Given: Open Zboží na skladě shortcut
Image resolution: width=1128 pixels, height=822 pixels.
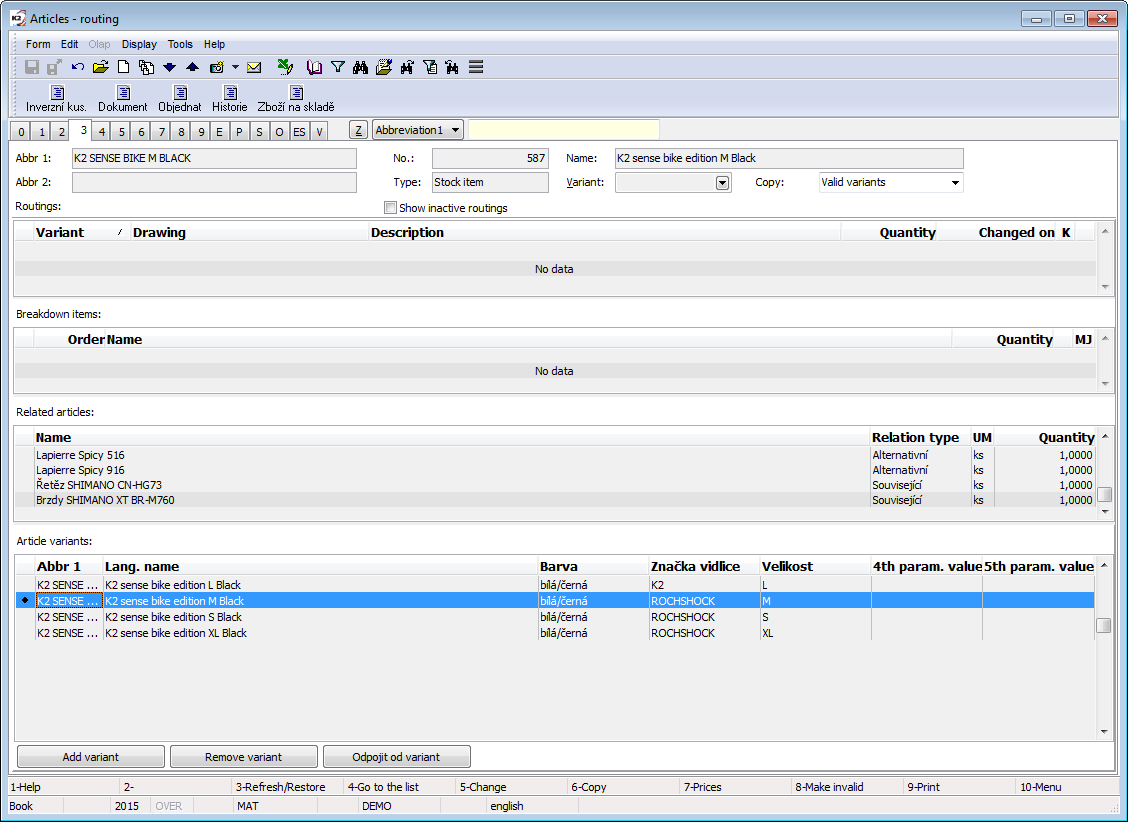Looking at the screenshot, I should tap(296, 99).
